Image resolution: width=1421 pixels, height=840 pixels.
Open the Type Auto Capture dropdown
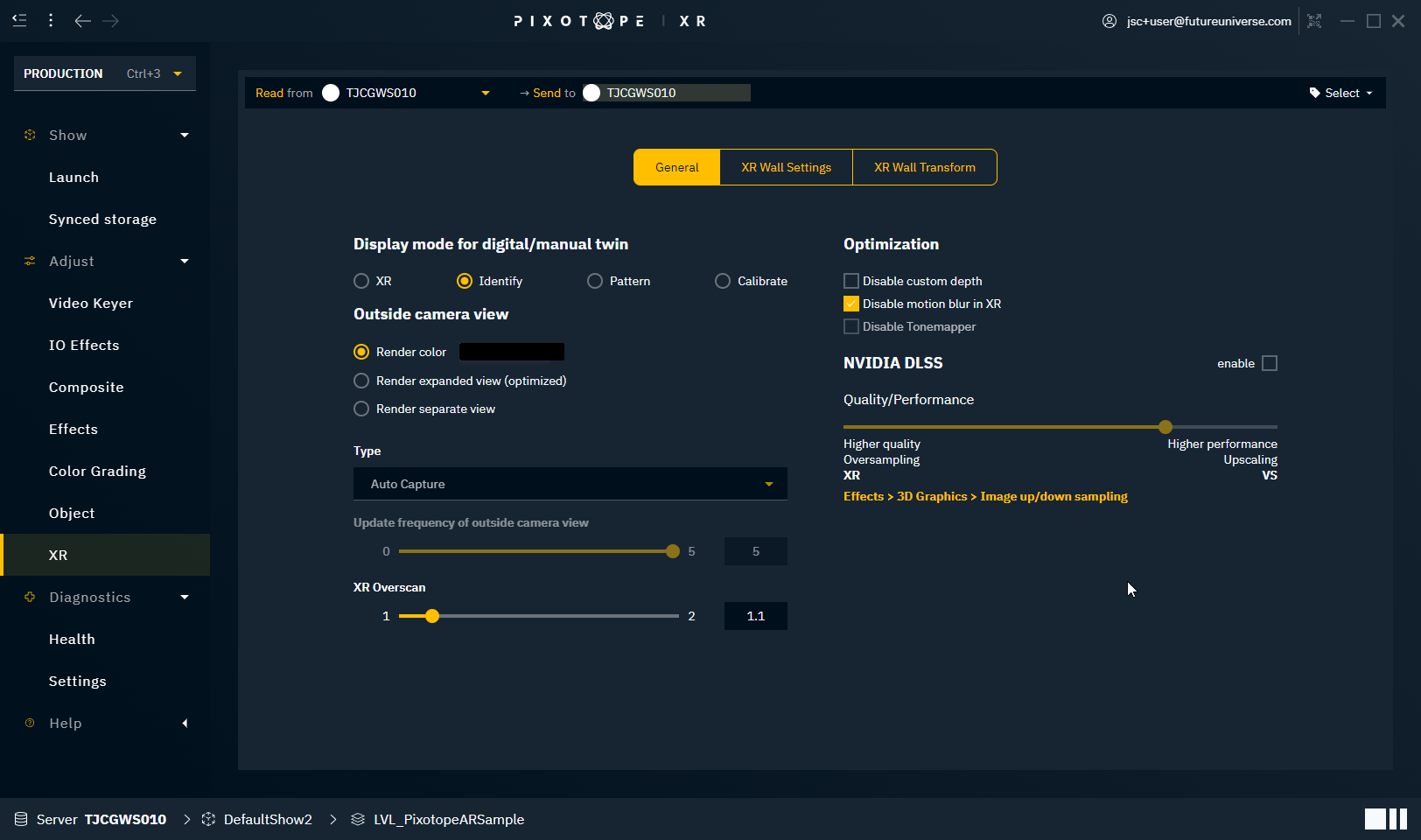coord(570,484)
